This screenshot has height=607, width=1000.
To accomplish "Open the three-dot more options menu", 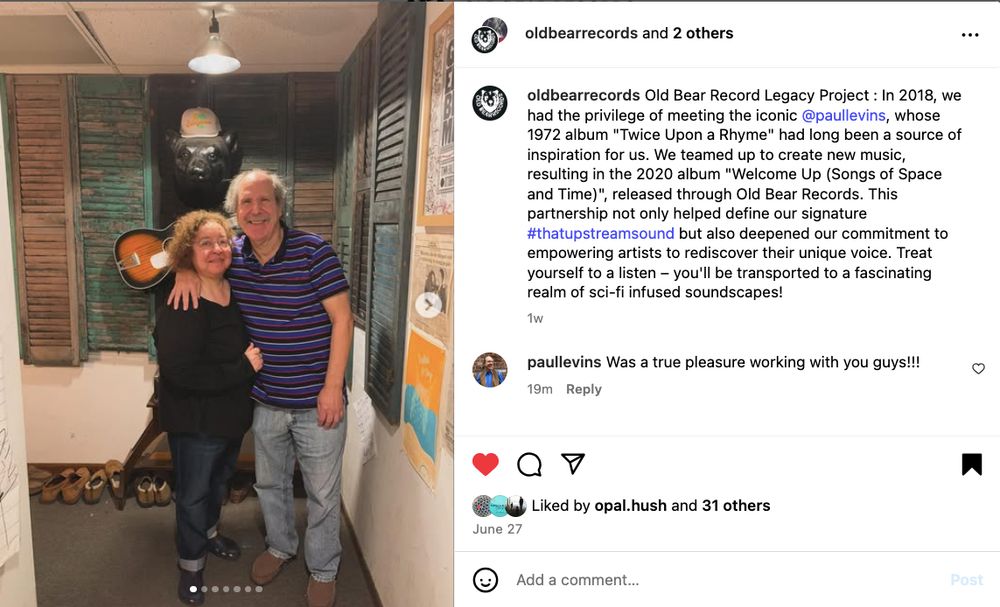I will [x=970, y=35].
